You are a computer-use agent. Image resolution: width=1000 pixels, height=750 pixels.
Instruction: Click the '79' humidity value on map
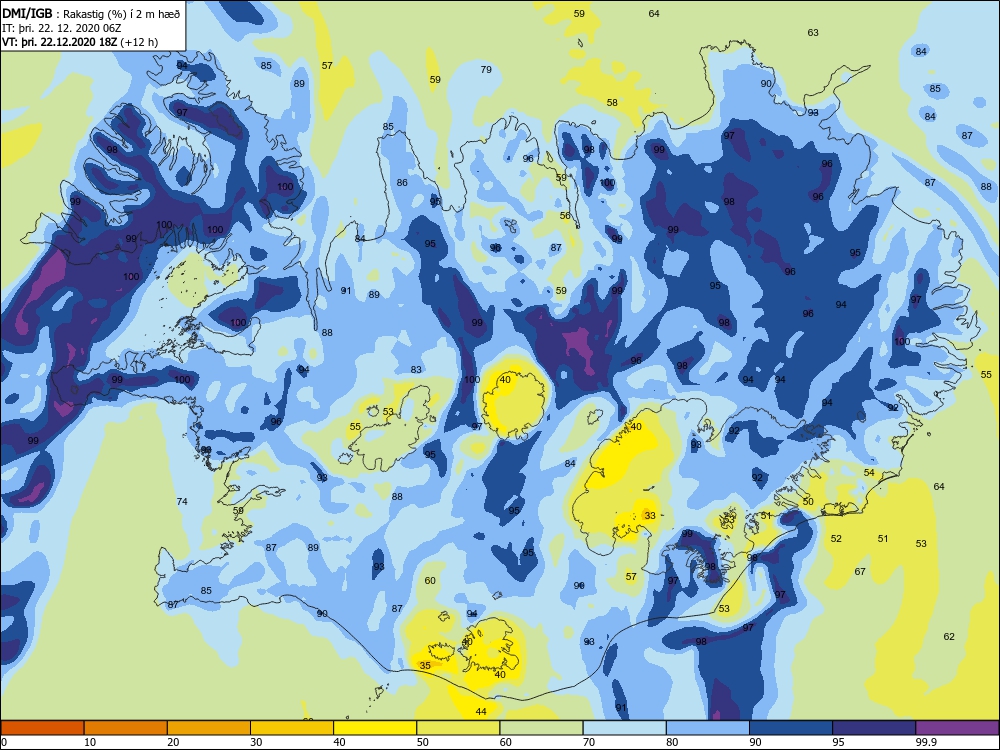click(x=486, y=70)
